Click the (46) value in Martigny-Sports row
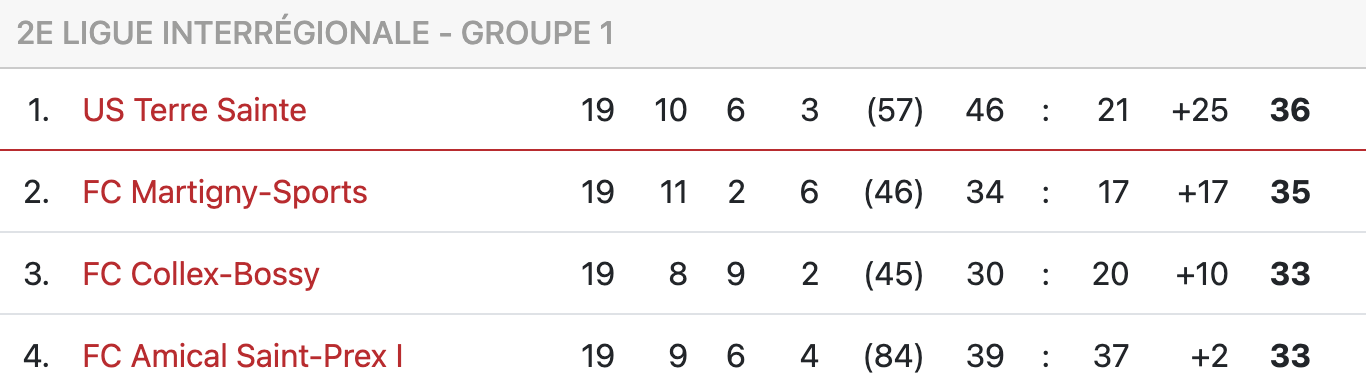 (894, 191)
